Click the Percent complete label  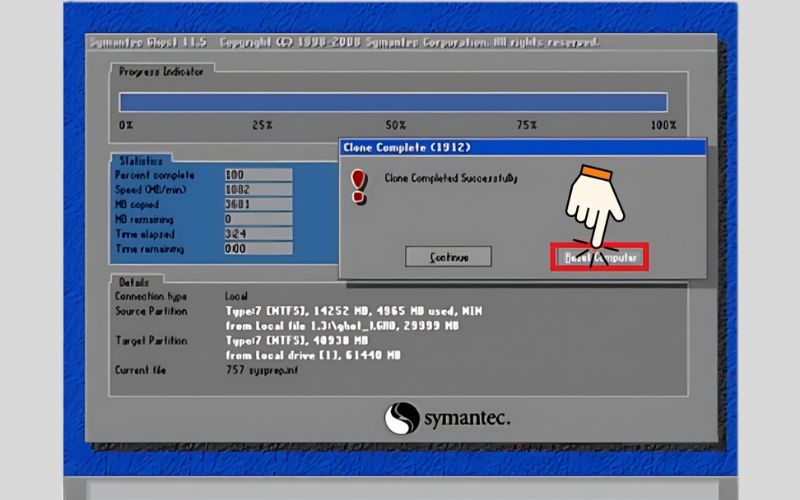coord(155,175)
